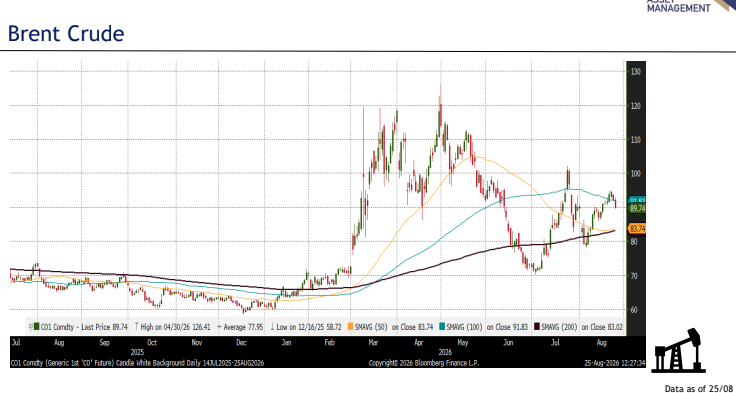This screenshot has width=736, height=393.
Task: Click the Mar month label on time axis
Action: [x=374, y=343]
